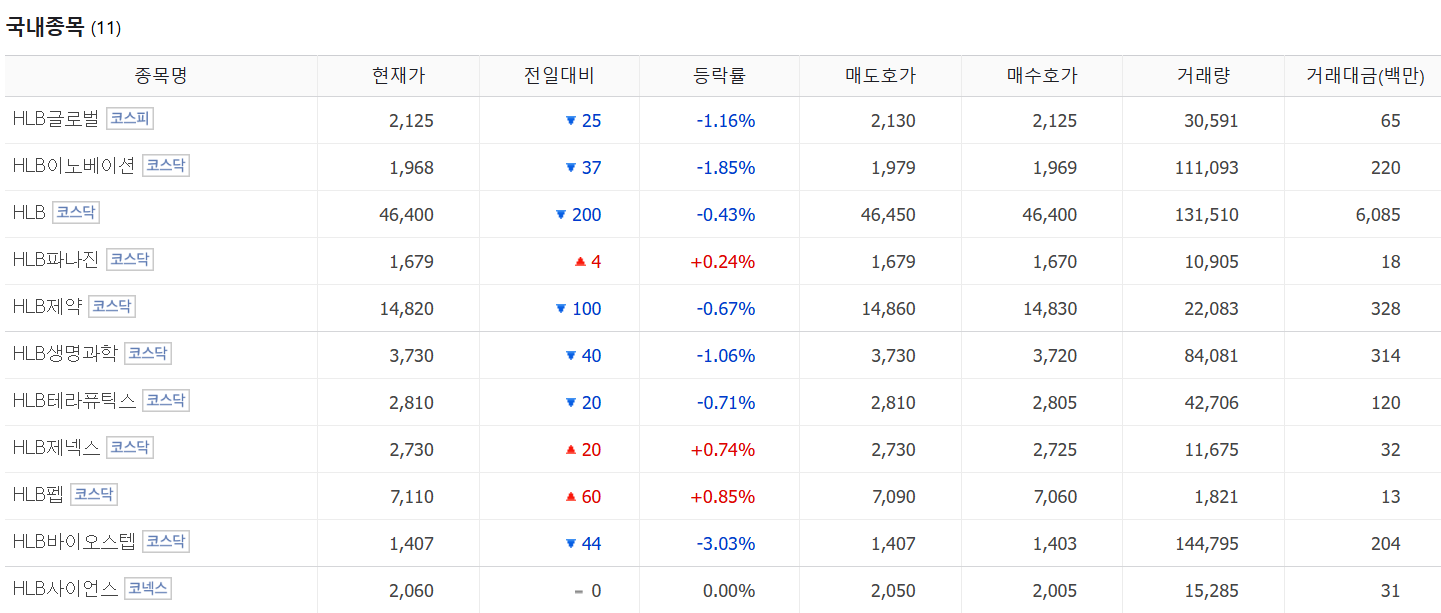
Task: Open HLB제약 stock details
Action: (x=47, y=307)
